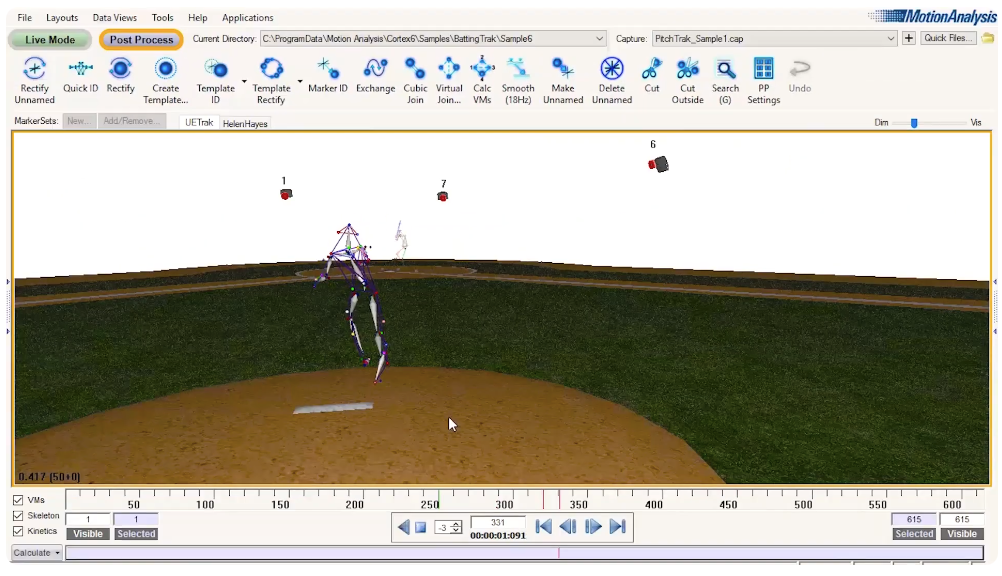Switch to the HelenHayes tab
Screen dimensions: 1002x576
click(x=245, y=122)
